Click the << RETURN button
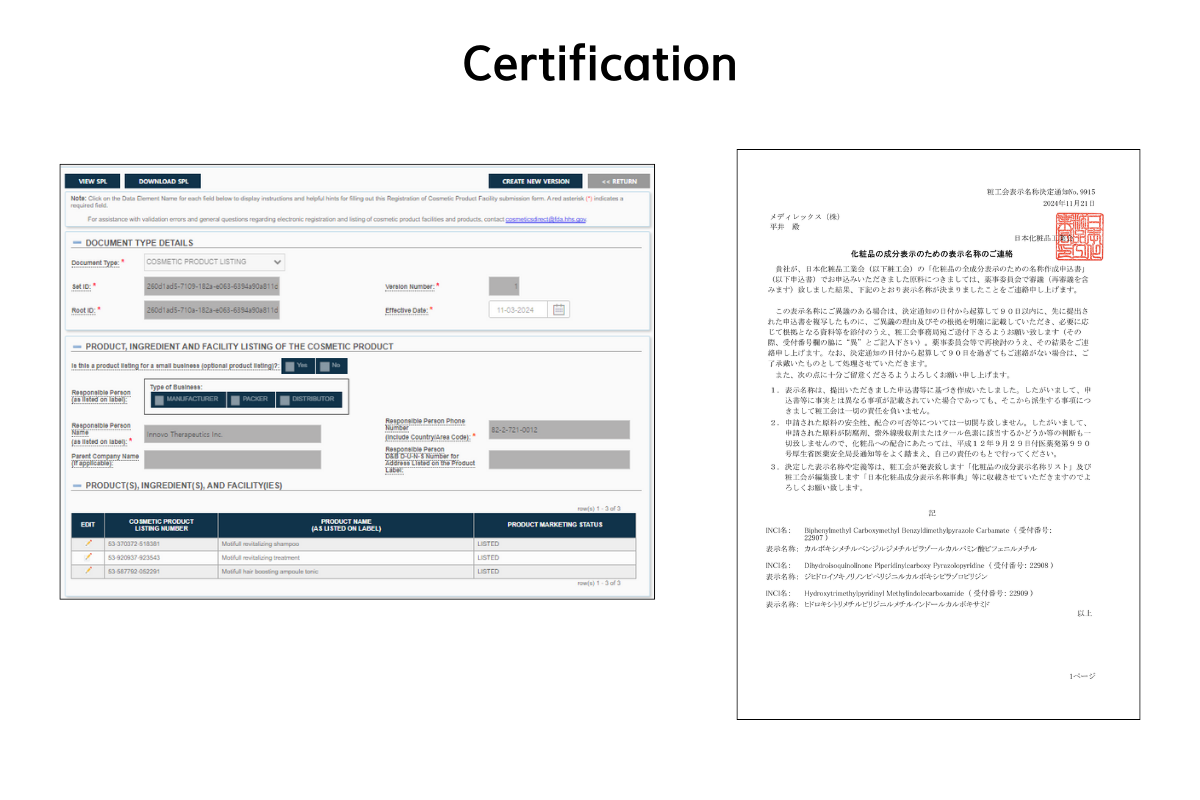 [619, 181]
